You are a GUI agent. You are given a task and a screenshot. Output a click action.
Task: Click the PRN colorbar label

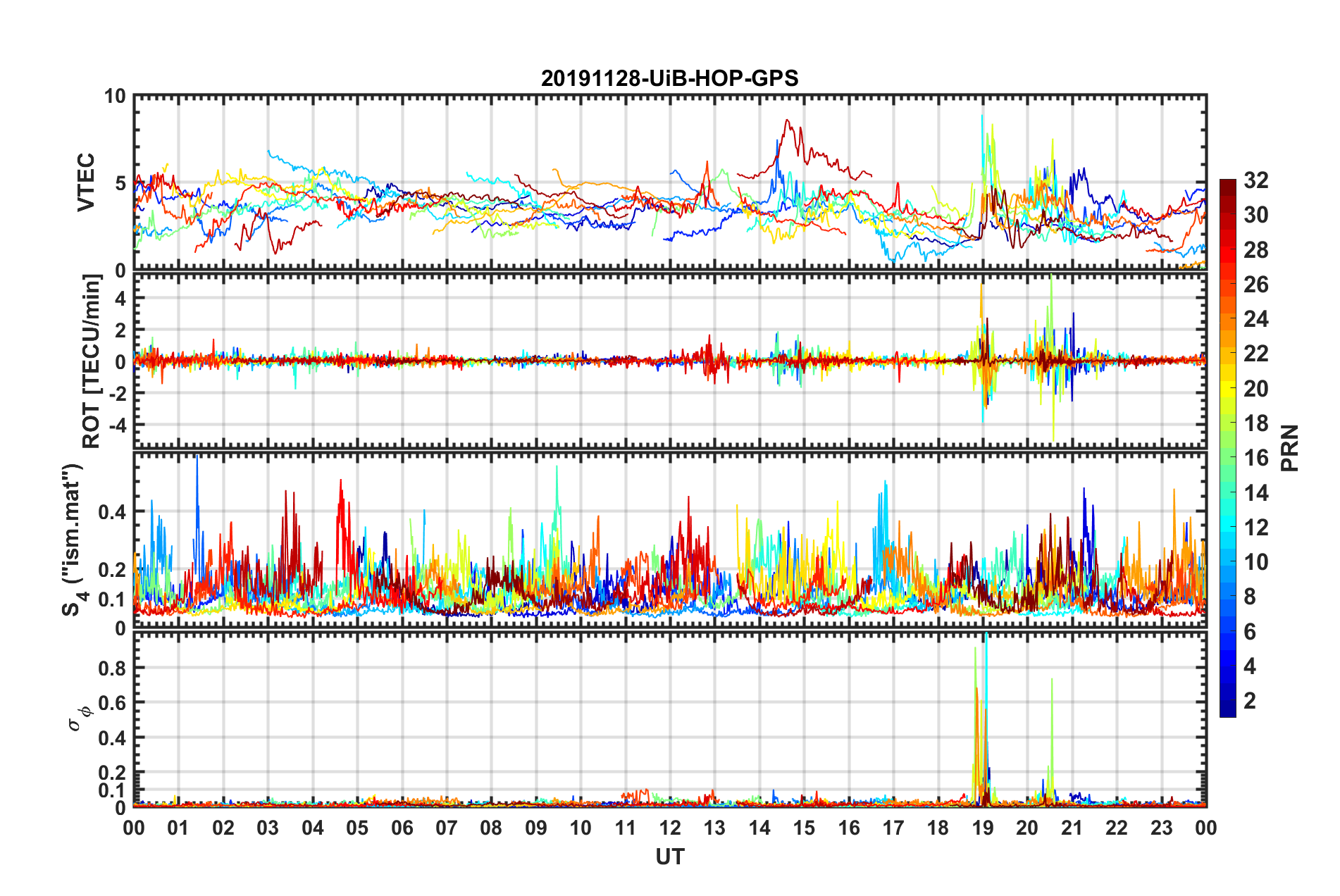(1289, 448)
